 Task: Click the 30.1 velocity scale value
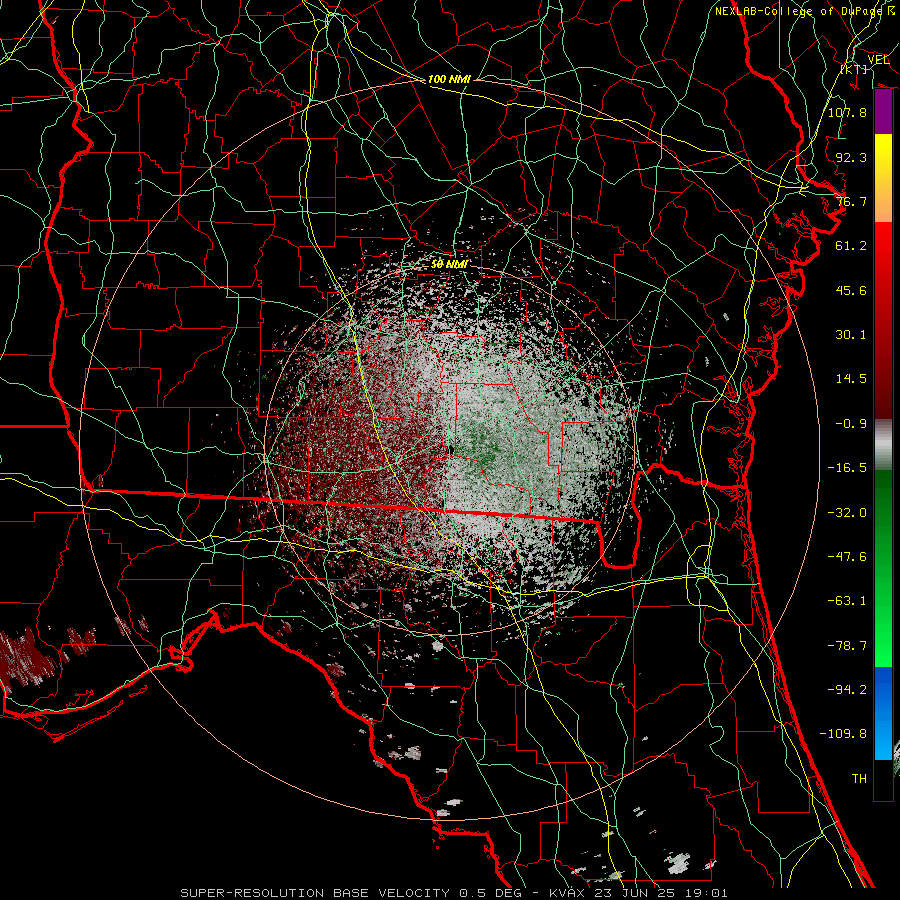click(851, 335)
